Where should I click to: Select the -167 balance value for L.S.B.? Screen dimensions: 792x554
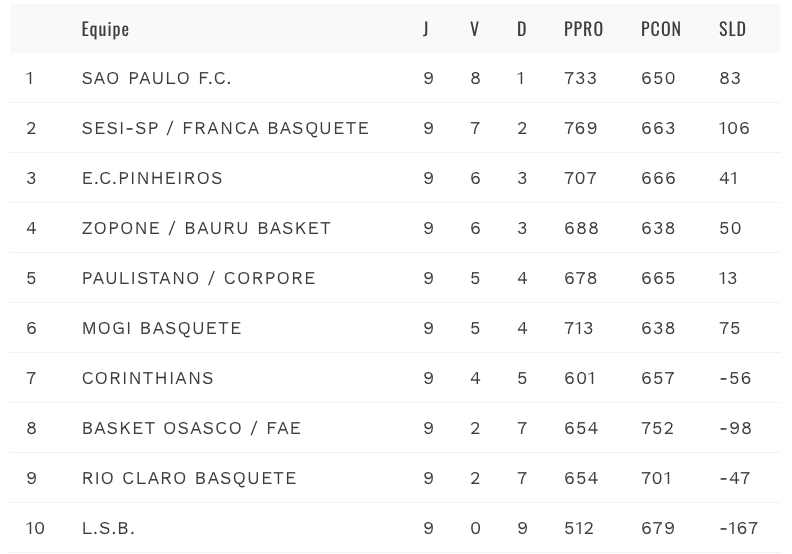[738, 528]
